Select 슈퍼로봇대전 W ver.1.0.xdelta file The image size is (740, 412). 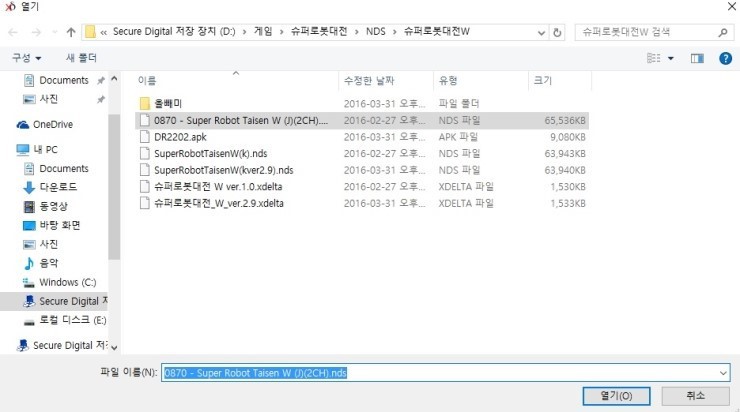point(362,186)
